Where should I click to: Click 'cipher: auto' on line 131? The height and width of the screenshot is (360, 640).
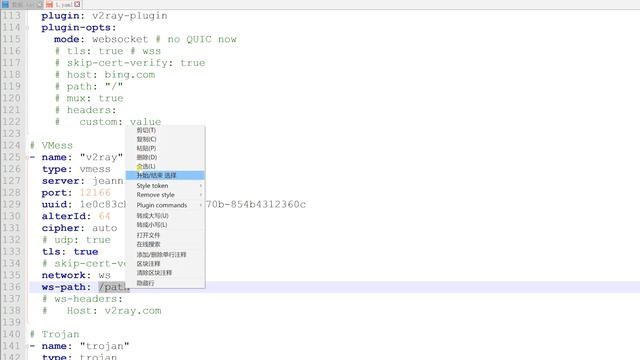tap(79, 228)
